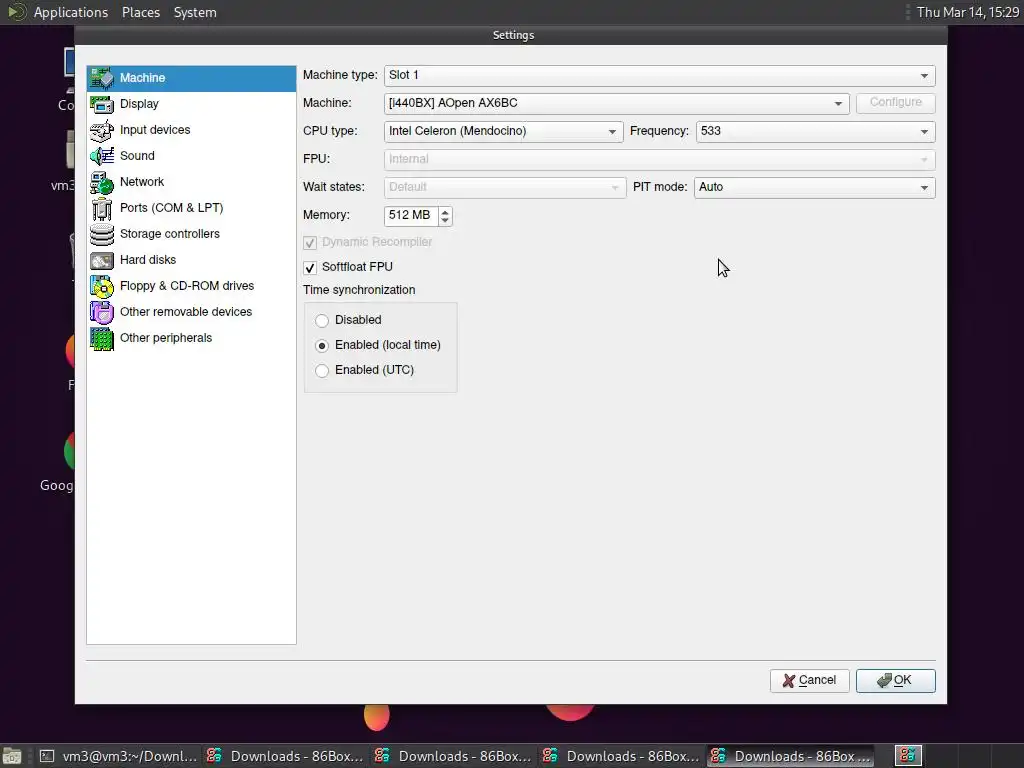Open the Input devices icon
1024x768 pixels.
point(102,130)
